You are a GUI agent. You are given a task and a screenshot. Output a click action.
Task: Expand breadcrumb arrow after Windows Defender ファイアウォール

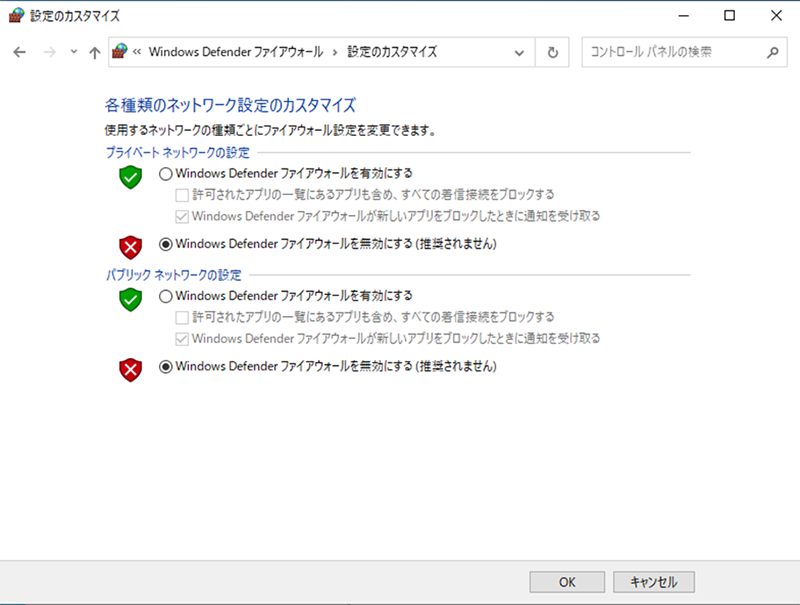click(x=335, y=52)
